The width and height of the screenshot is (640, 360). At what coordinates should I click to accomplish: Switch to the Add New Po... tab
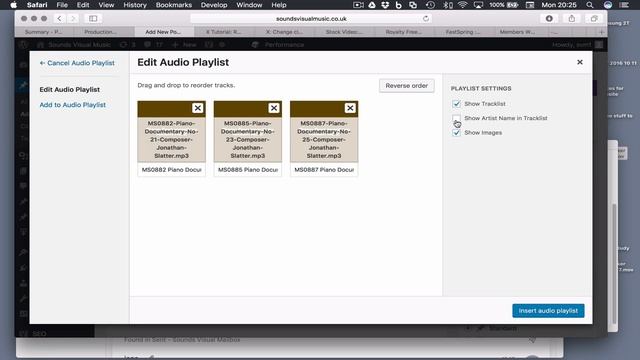click(x=163, y=32)
